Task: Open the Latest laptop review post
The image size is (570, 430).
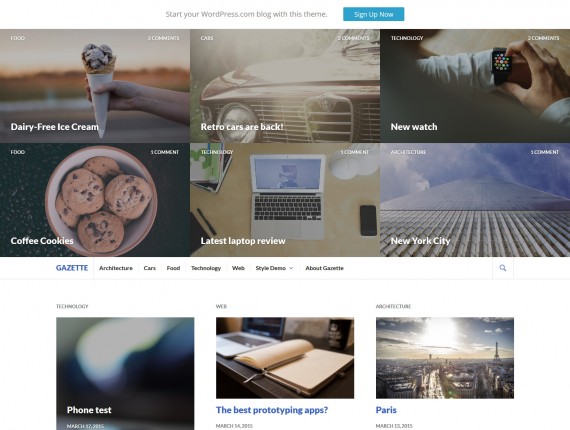Action: 243,241
